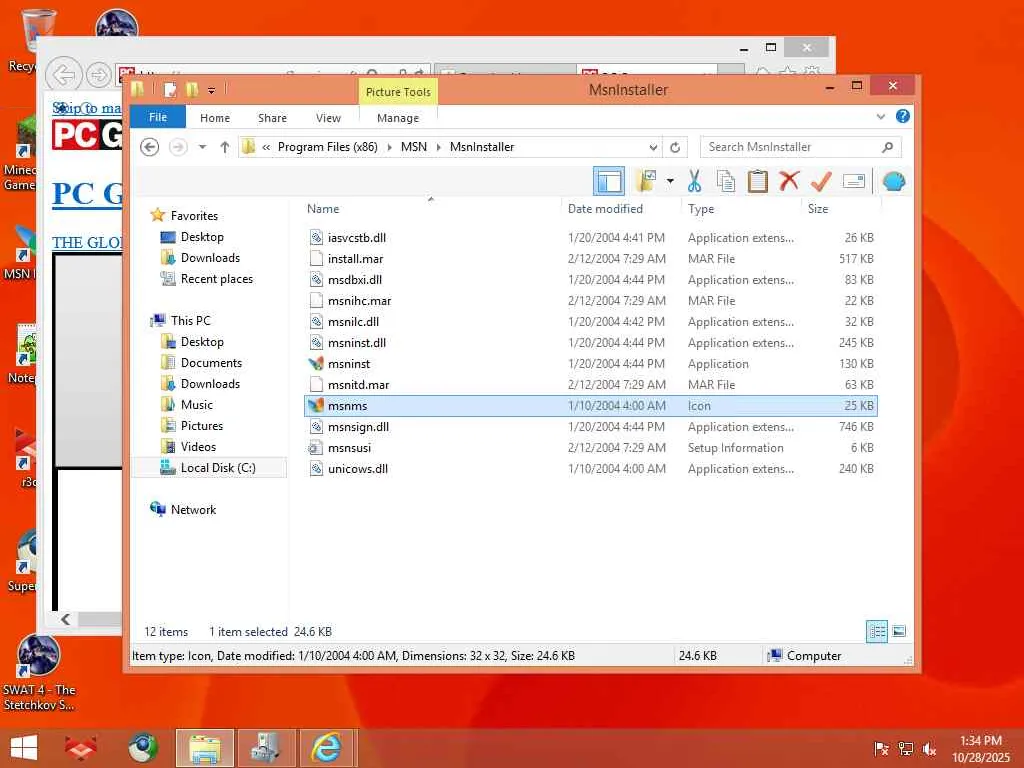Click quick access New Folder icon
This screenshot has height=768, width=1024.
(191, 90)
